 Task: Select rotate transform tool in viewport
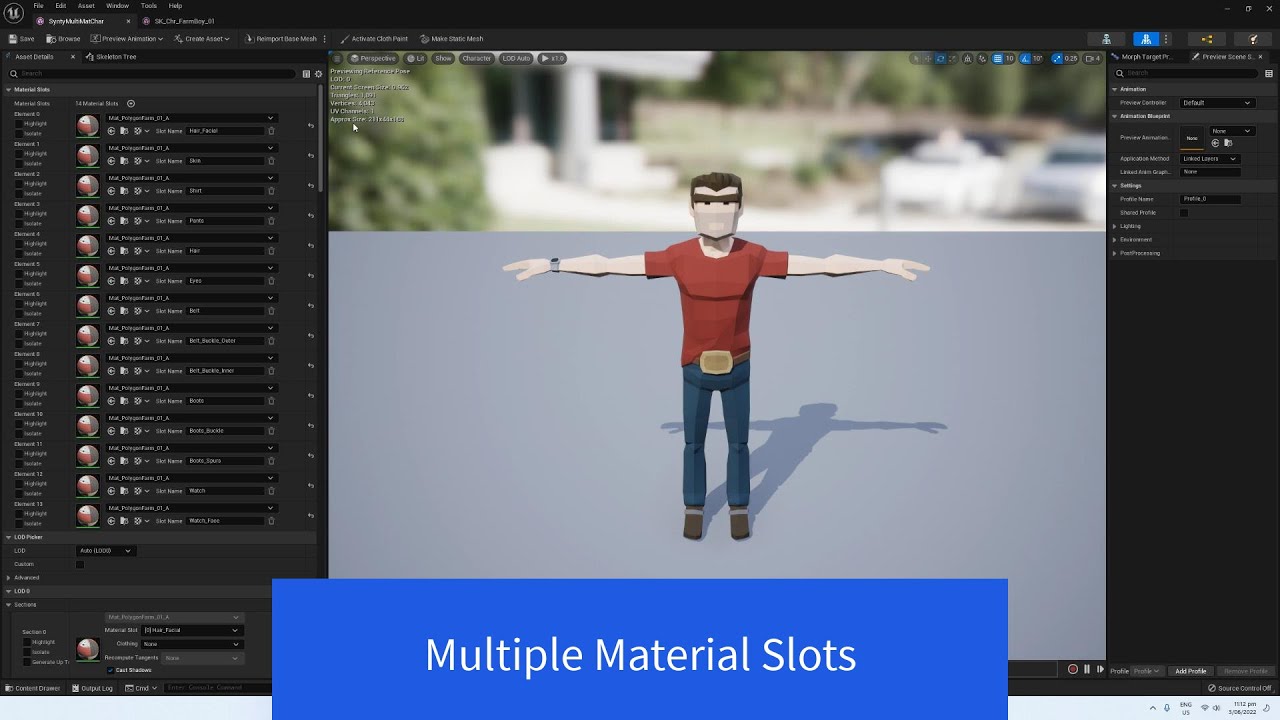click(x=940, y=58)
